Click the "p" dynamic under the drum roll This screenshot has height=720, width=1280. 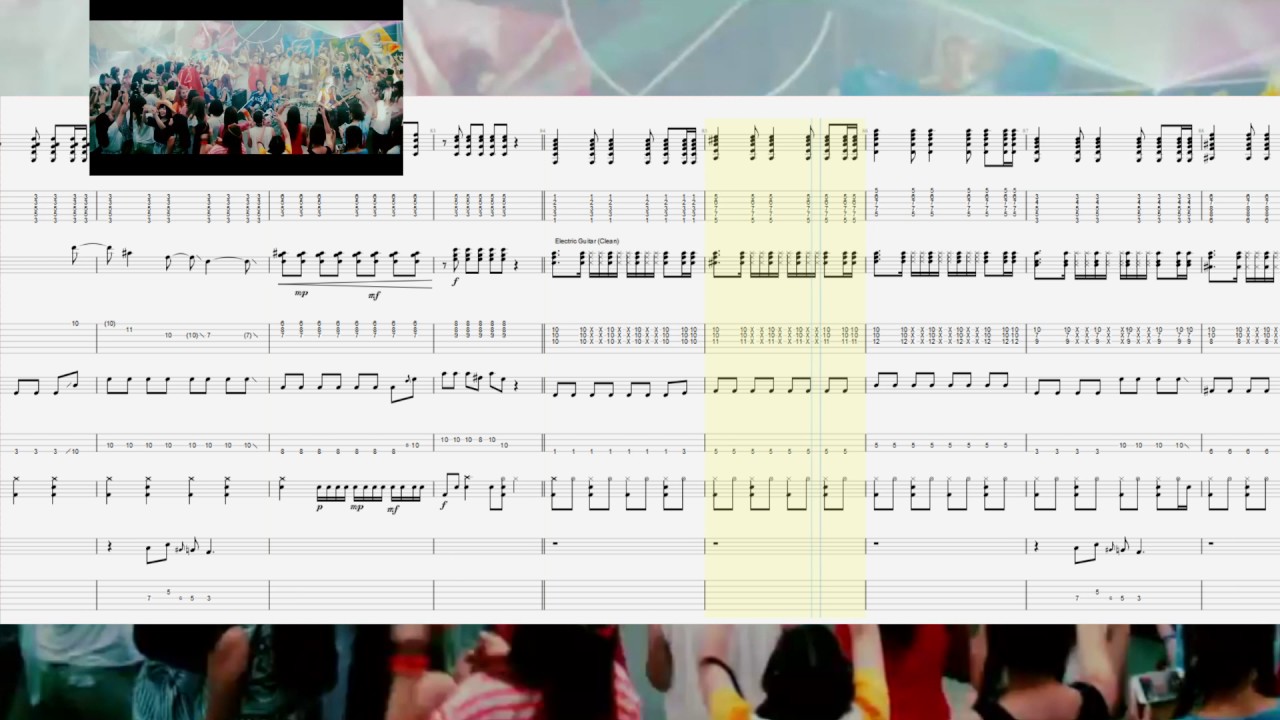319,508
